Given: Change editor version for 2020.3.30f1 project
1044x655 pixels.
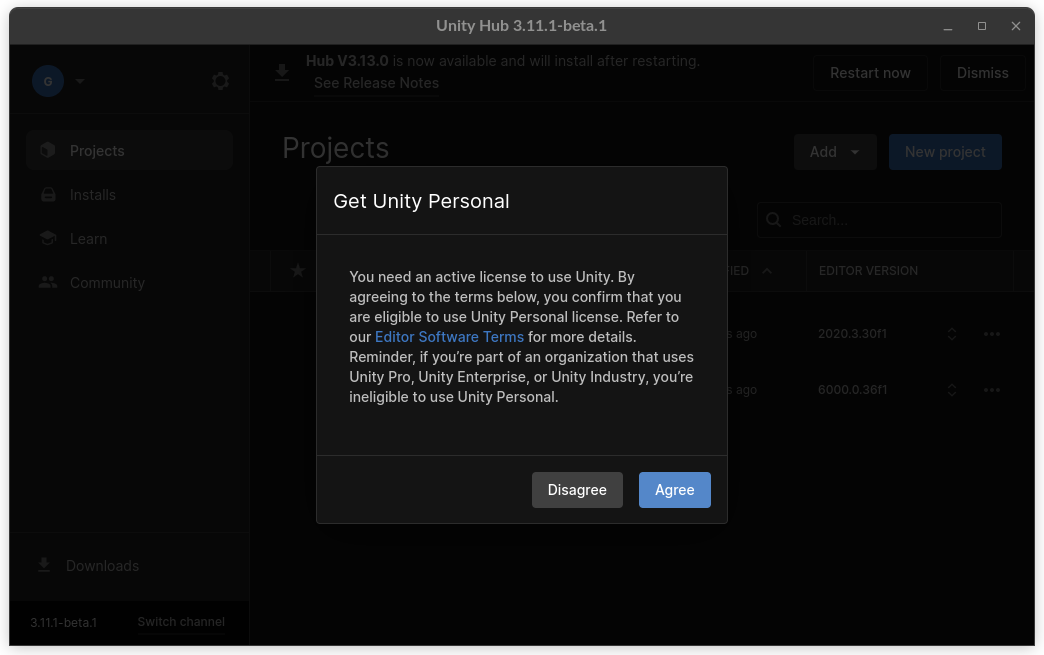Looking at the screenshot, I should click(952, 334).
